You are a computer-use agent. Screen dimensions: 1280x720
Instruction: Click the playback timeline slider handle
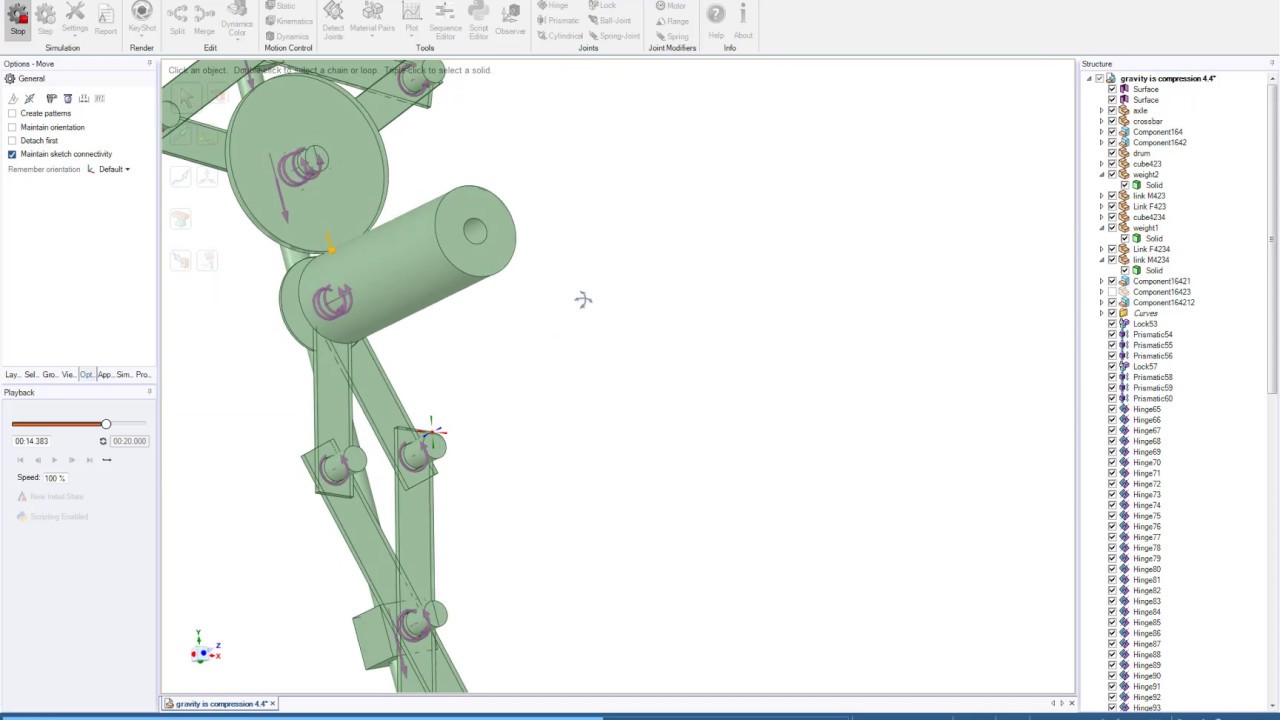(x=106, y=425)
